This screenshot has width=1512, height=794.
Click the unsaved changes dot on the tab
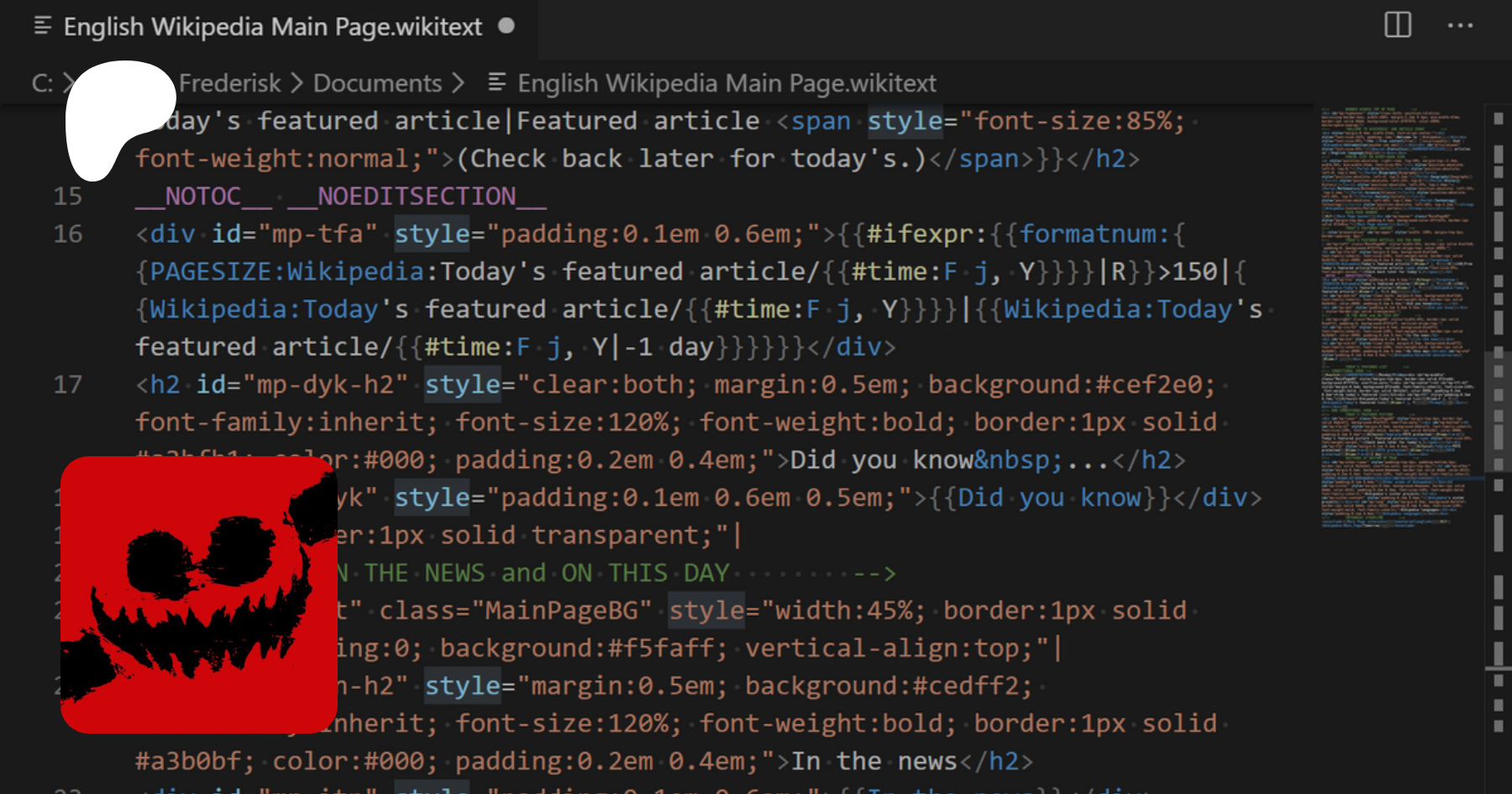coord(506,26)
